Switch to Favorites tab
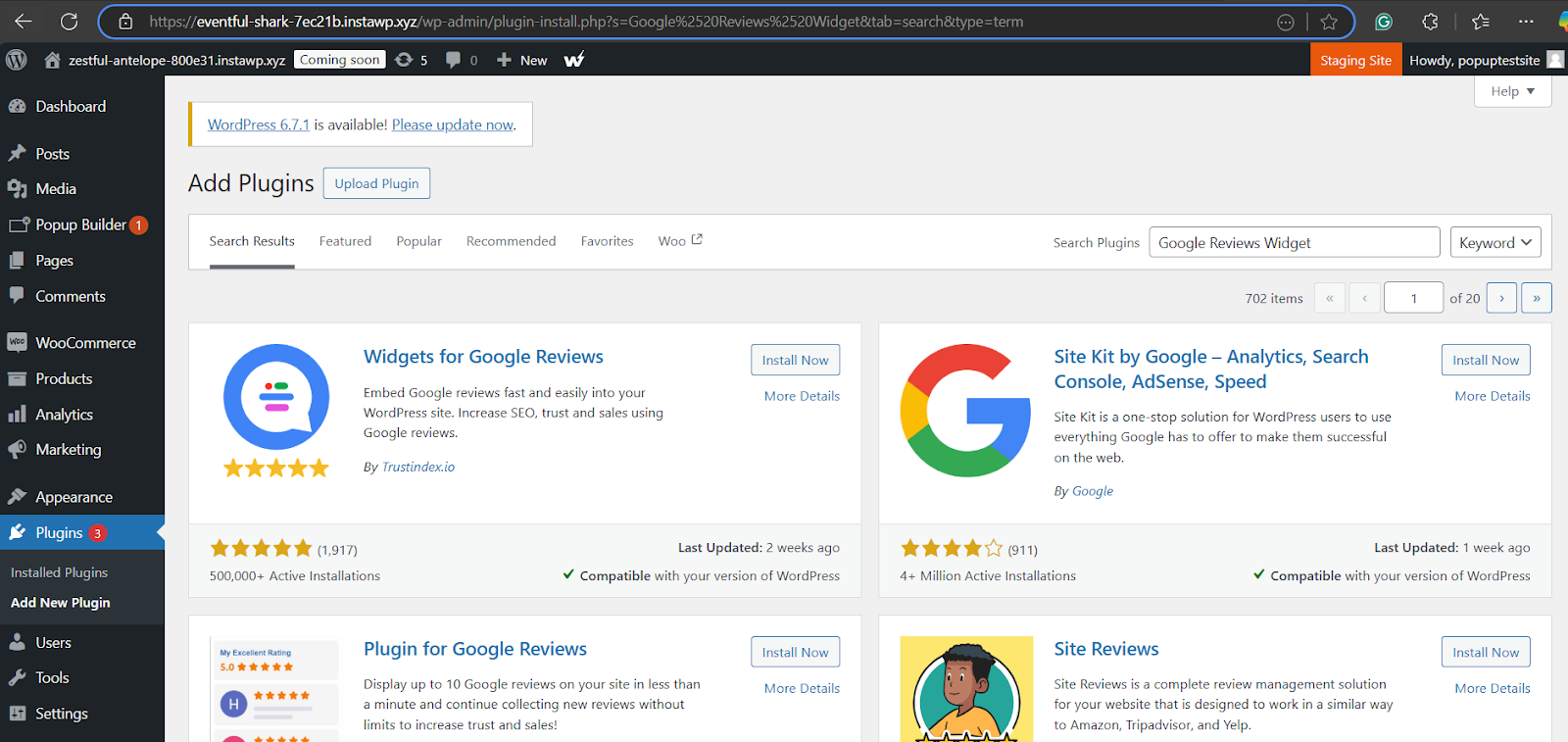This screenshot has width=1568, height=742. (607, 241)
